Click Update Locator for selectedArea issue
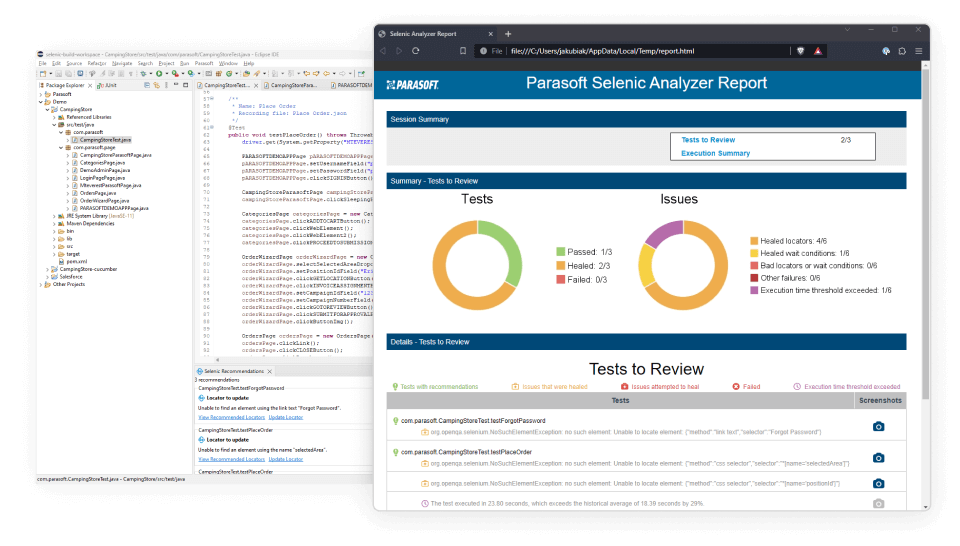This screenshot has height=546, width=960. [285, 459]
